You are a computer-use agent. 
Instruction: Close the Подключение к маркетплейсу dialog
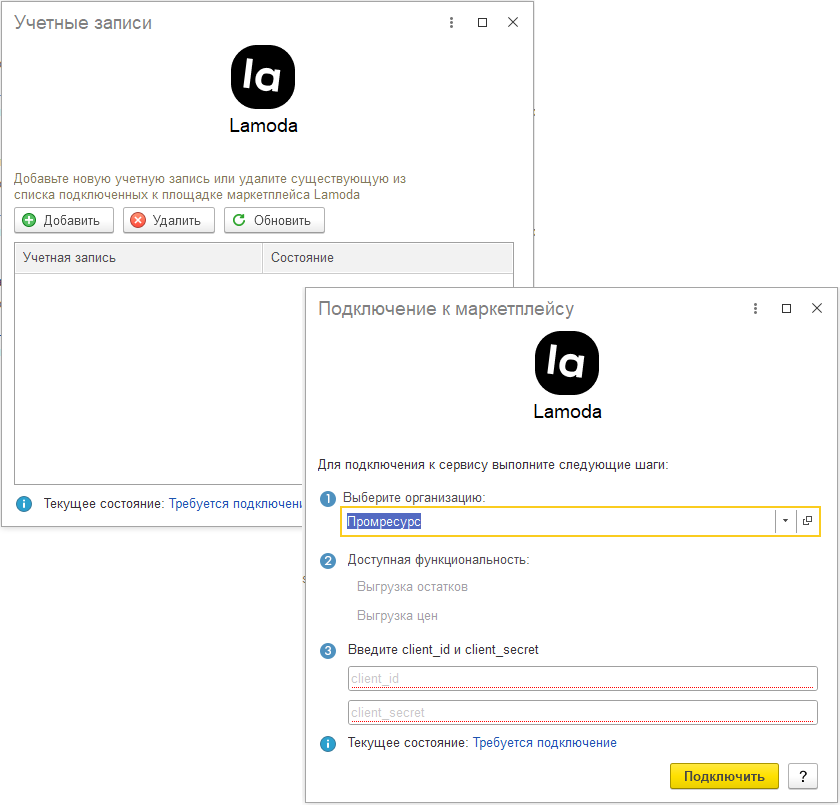817,309
